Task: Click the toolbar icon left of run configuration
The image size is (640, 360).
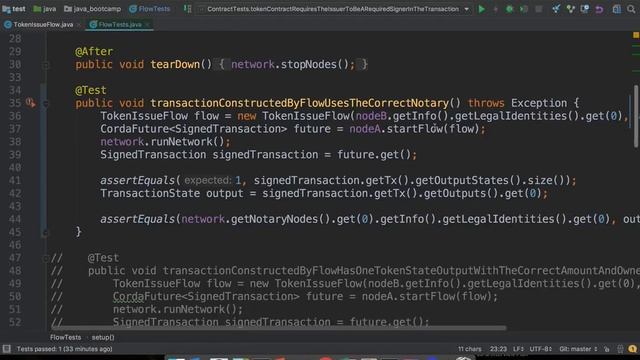Action: point(187,9)
